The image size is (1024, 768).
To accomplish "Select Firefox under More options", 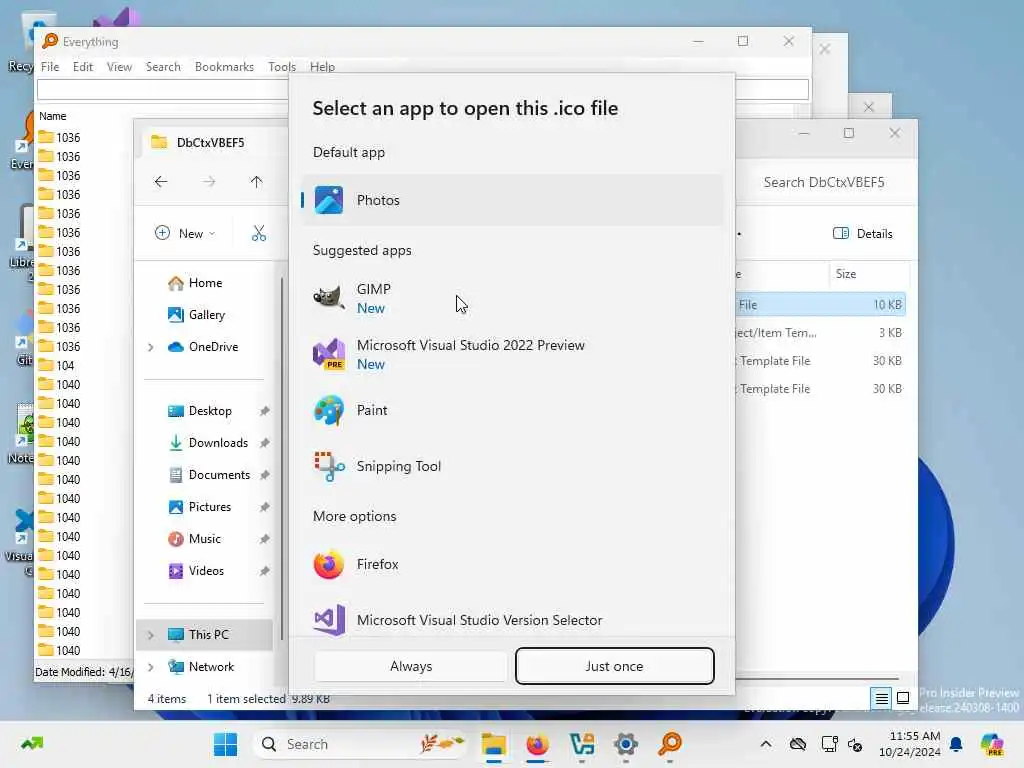I will click(512, 564).
